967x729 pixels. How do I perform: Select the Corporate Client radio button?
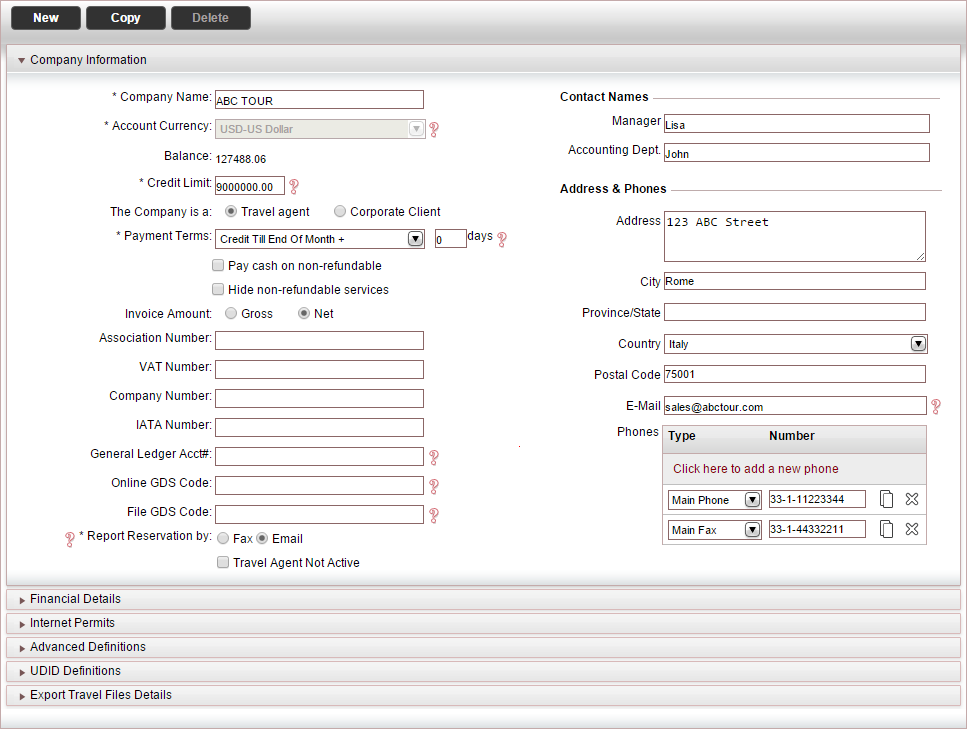pyautogui.click(x=340, y=211)
